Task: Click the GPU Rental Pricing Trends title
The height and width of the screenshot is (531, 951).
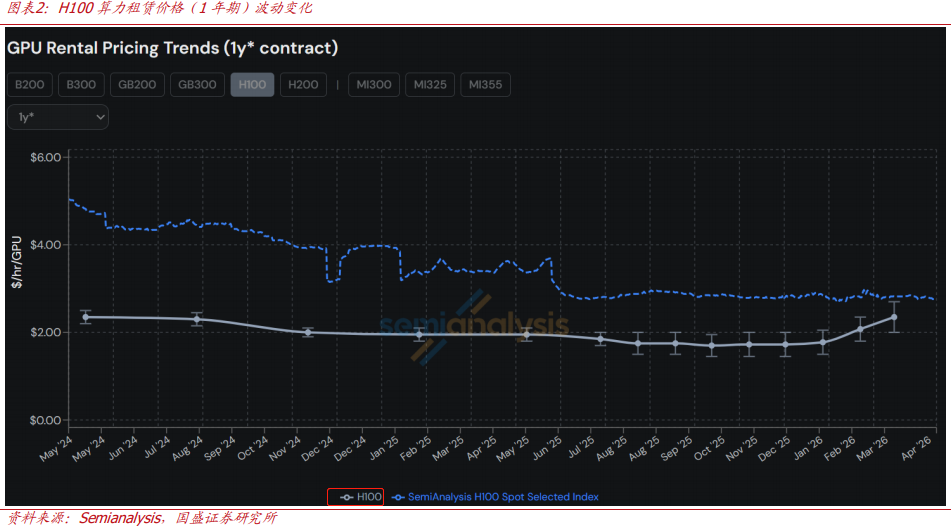Action: pyautogui.click(x=172, y=48)
